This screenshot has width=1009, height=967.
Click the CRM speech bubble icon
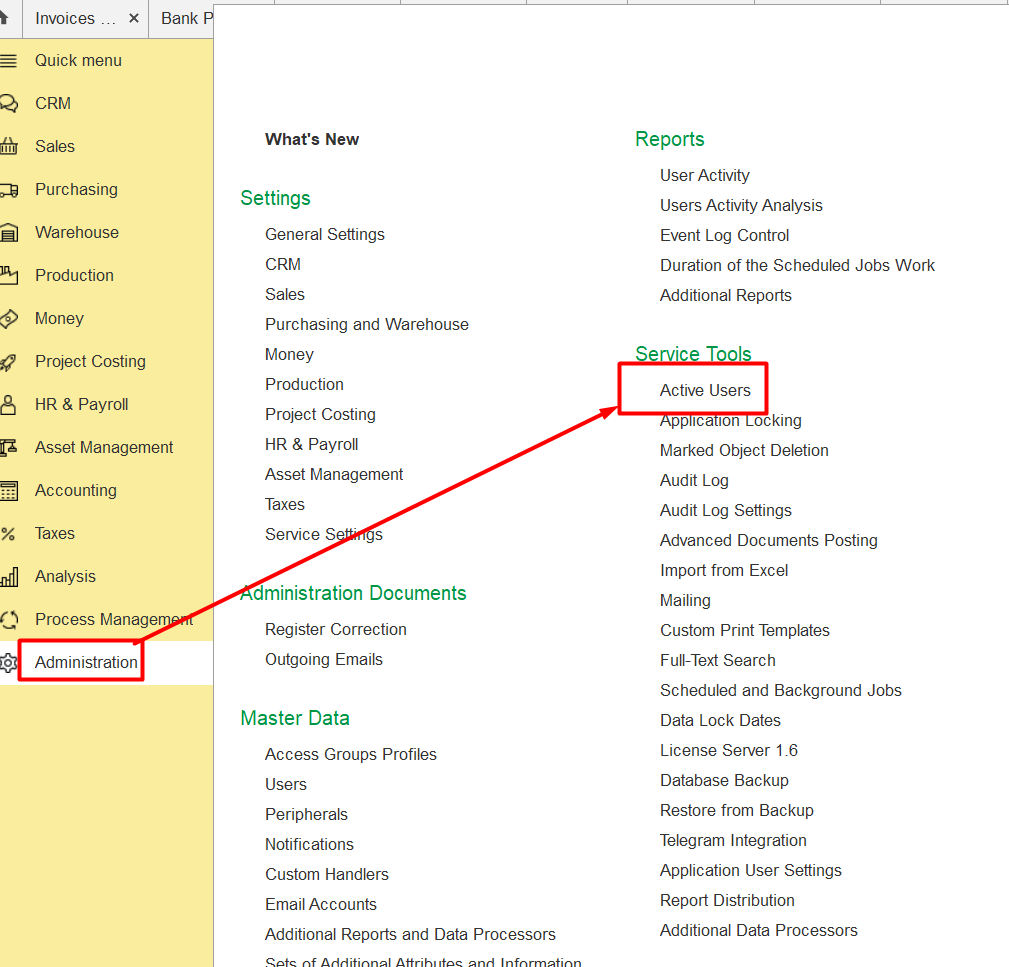tap(8, 103)
